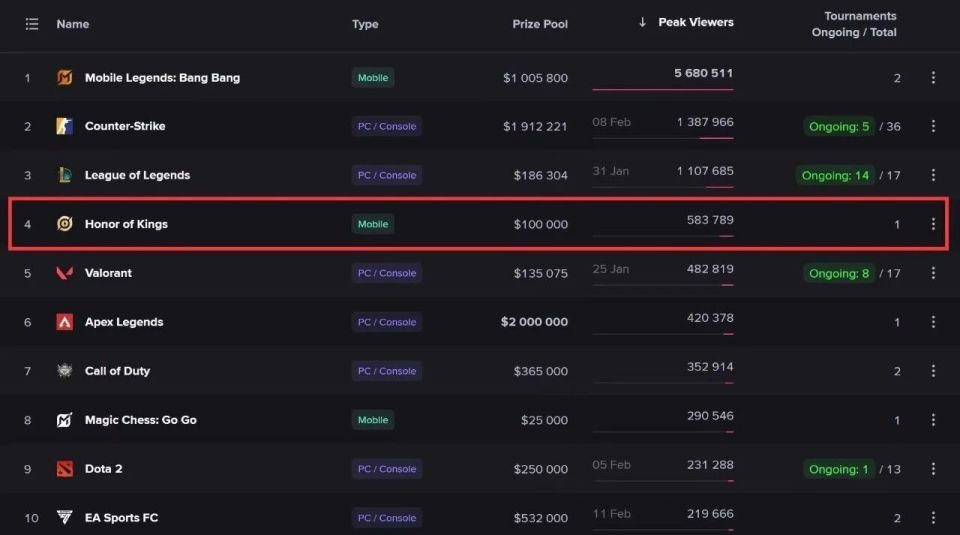Sort table by Peak Viewers column
960x535 pixels.
click(x=695, y=22)
